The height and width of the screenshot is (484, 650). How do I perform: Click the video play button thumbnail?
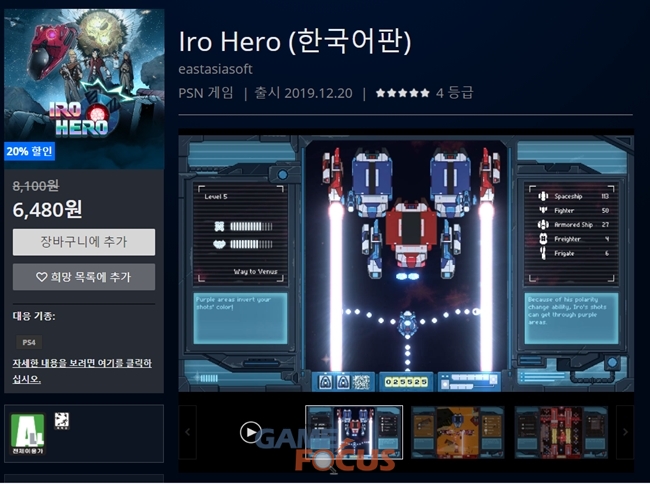point(251,432)
